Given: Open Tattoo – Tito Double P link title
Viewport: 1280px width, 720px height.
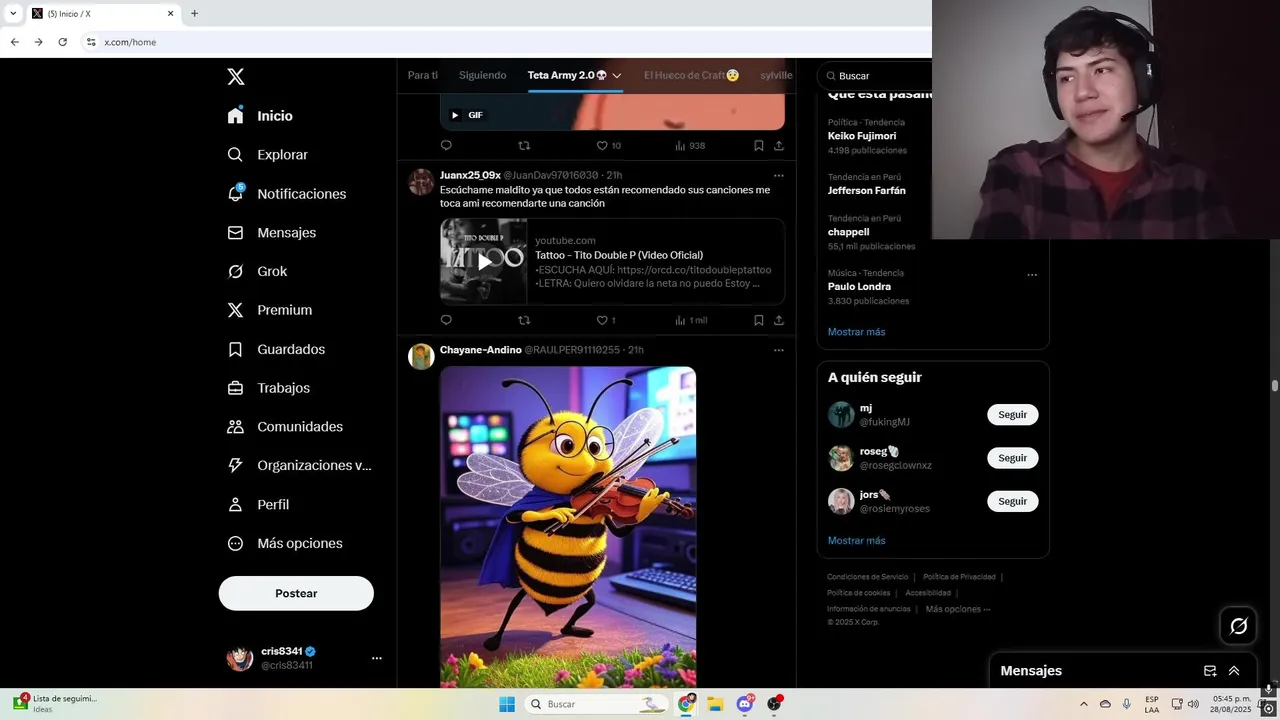Looking at the screenshot, I should click(x=619, y=255).
